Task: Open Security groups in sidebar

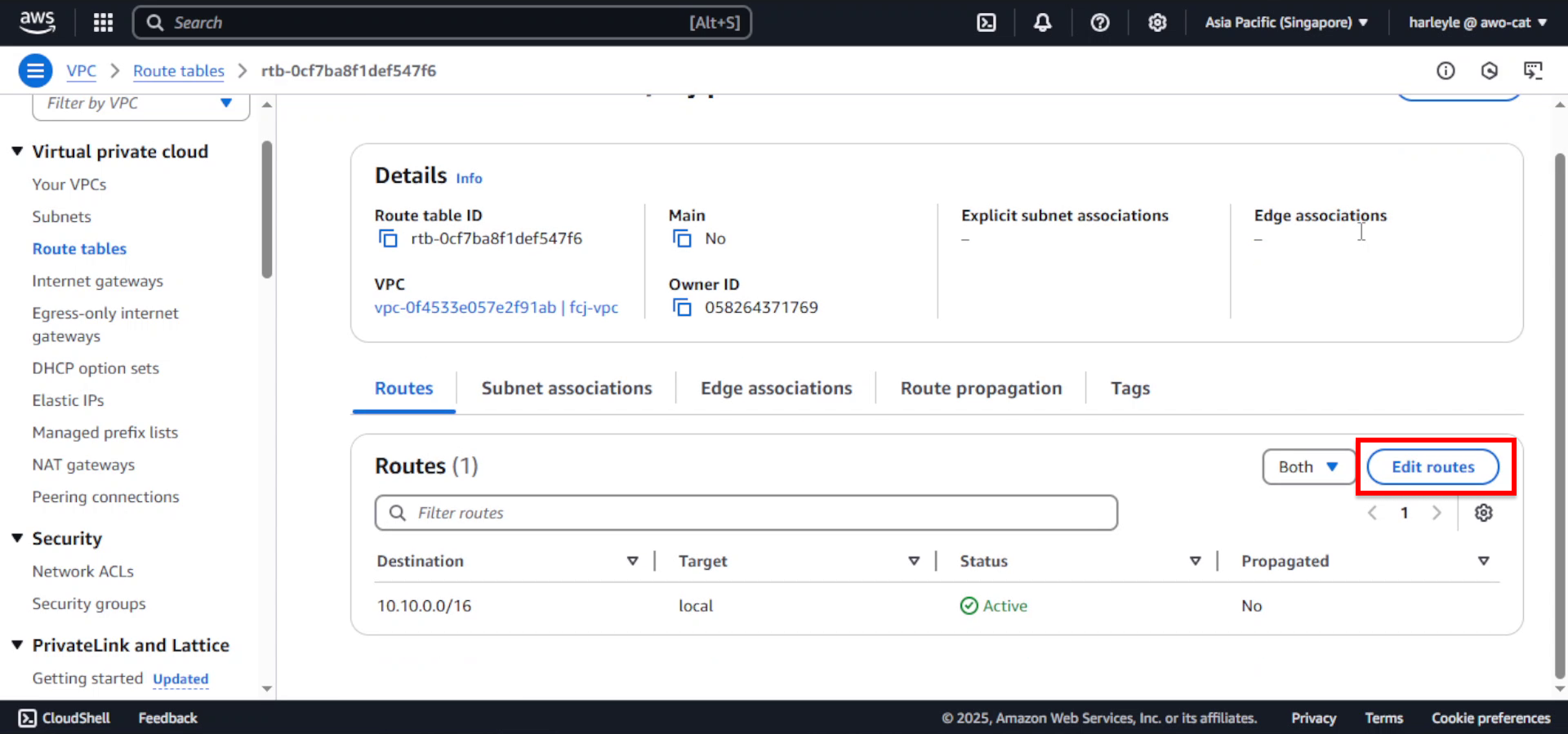Action: [x=89, y=604]
